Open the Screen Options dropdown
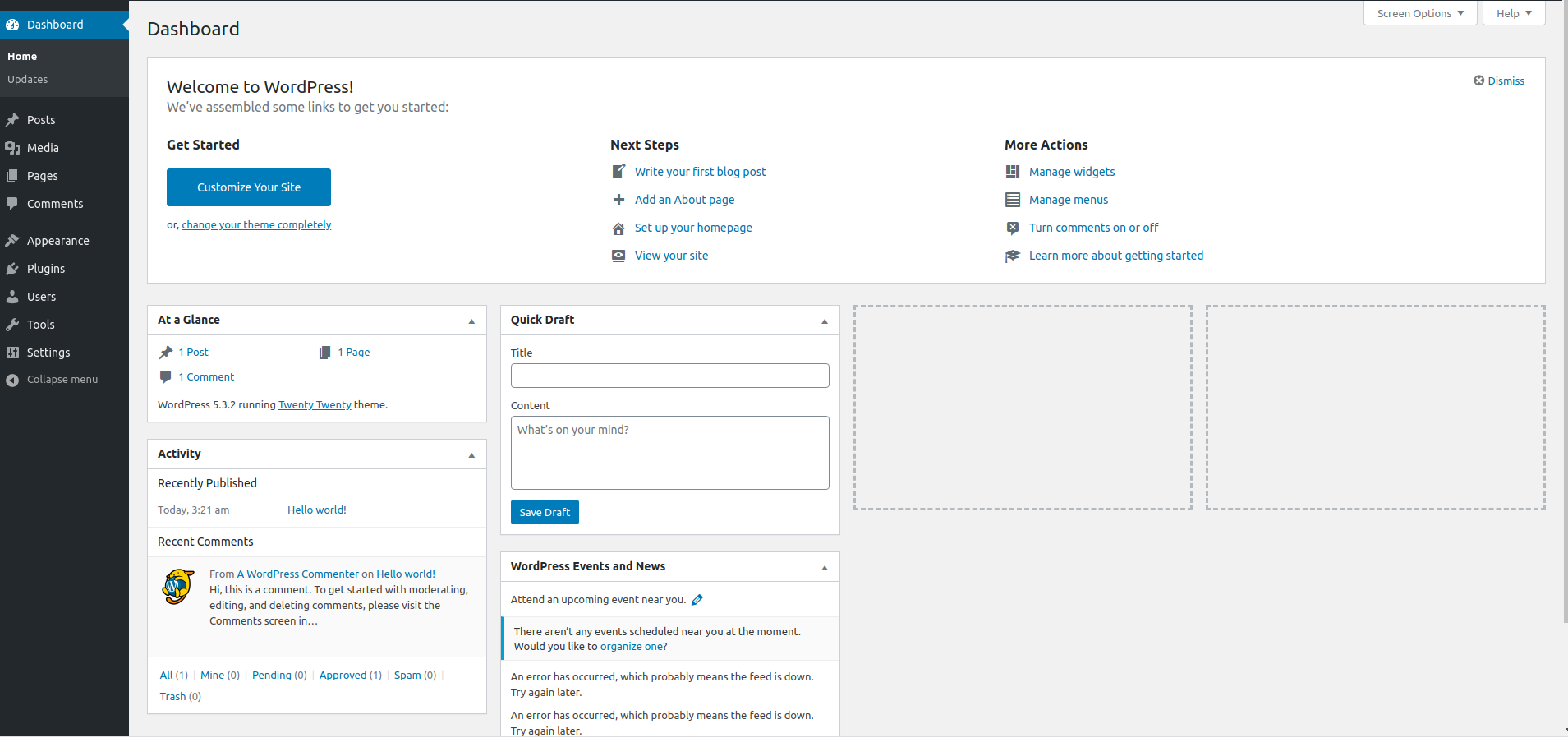The image size is (1568, 738). 1420,13
